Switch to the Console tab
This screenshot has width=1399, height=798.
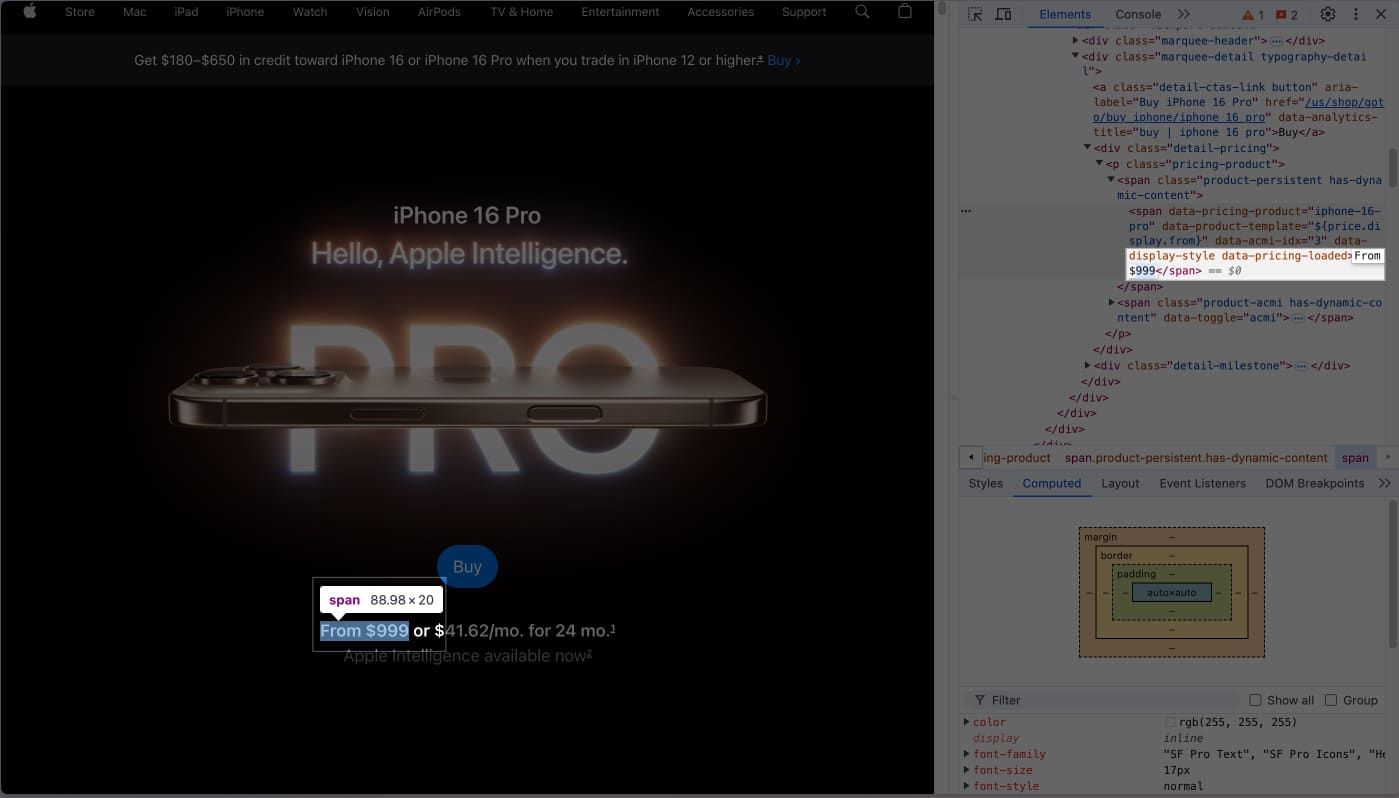1138,14
